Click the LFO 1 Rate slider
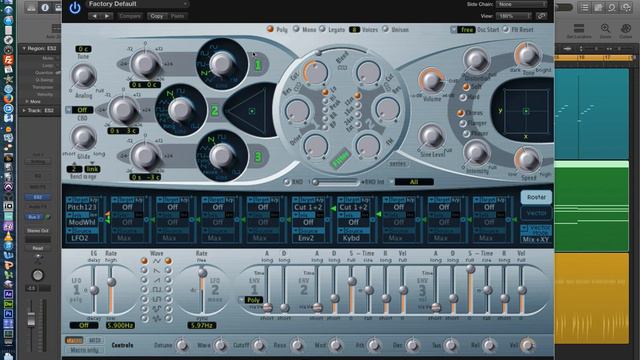 click(111, 290)
